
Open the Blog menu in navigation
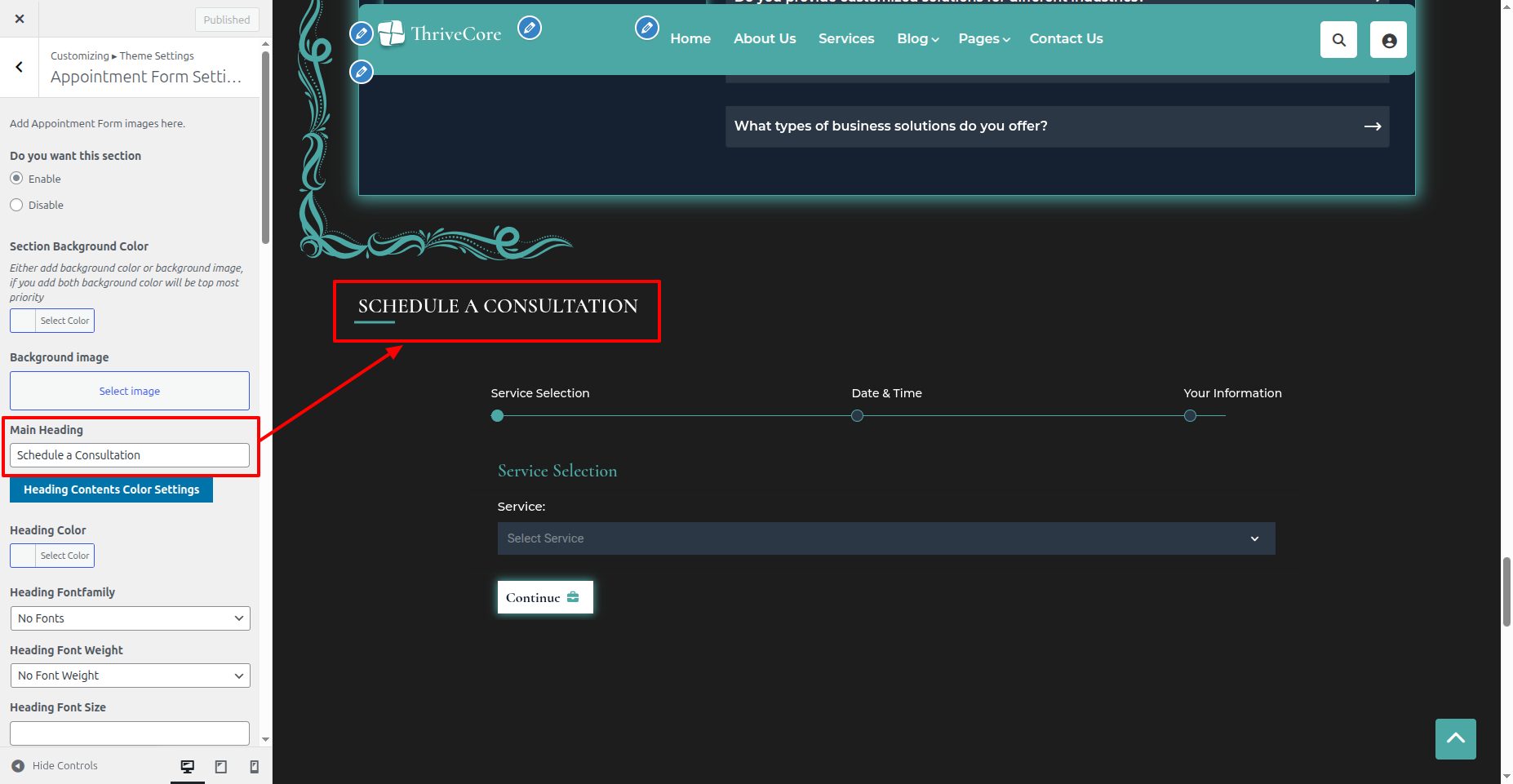pyautogui.click(x=917, y=39)
